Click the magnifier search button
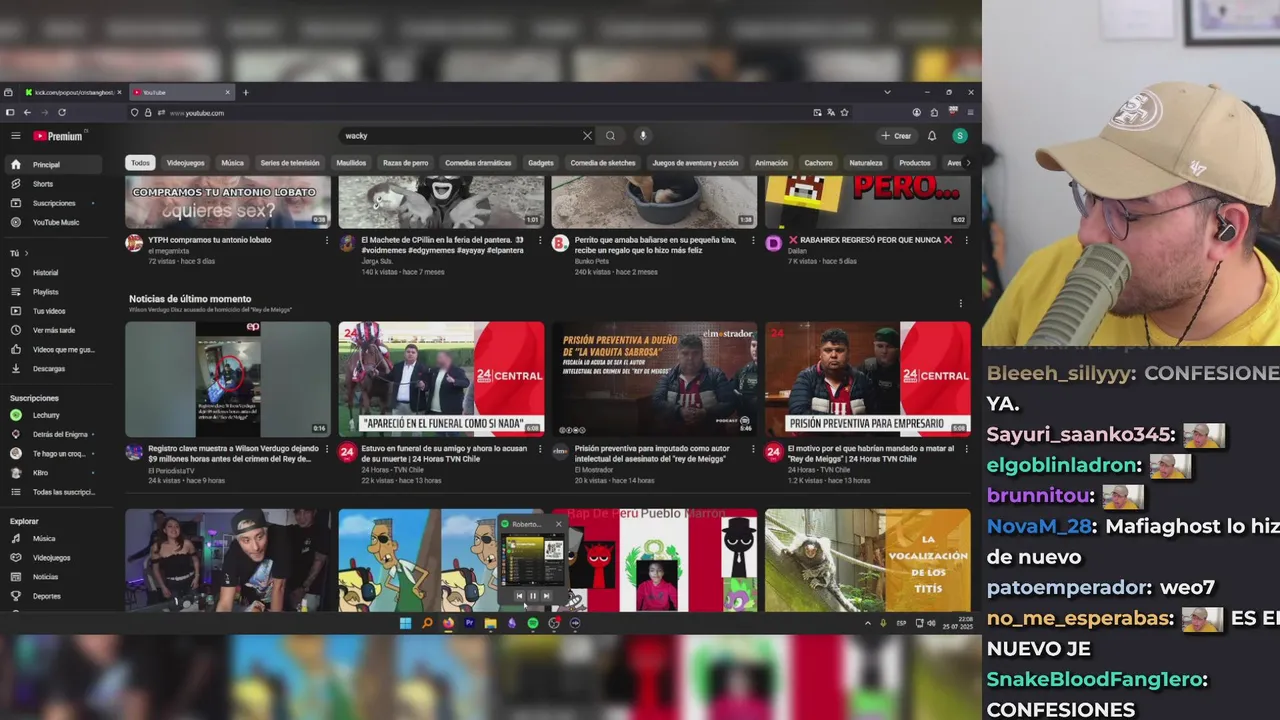Viewport: 1280px width, 720px height. [x=610, y=136]
